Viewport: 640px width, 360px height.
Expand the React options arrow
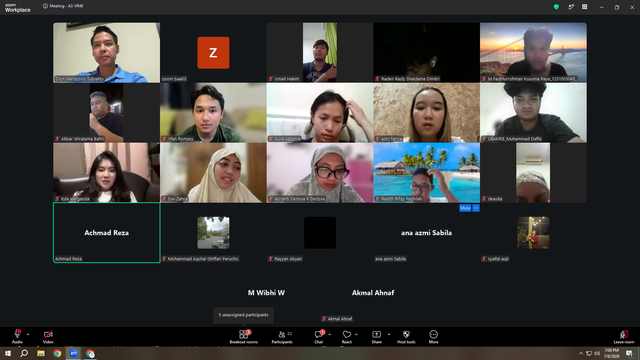point(356,334)
